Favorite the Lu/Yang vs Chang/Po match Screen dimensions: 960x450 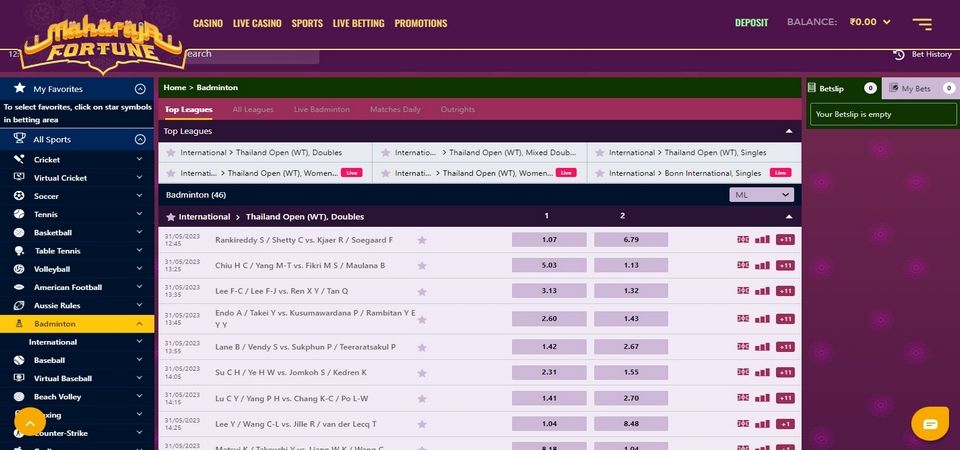pyautogui.click(x=422, y=399)
